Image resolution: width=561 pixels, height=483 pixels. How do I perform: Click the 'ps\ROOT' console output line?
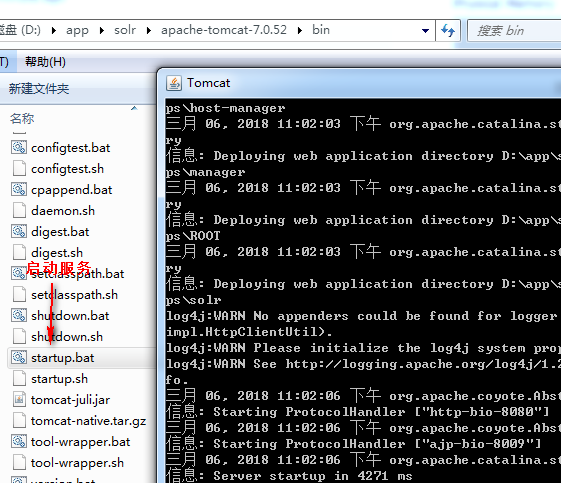193,236
